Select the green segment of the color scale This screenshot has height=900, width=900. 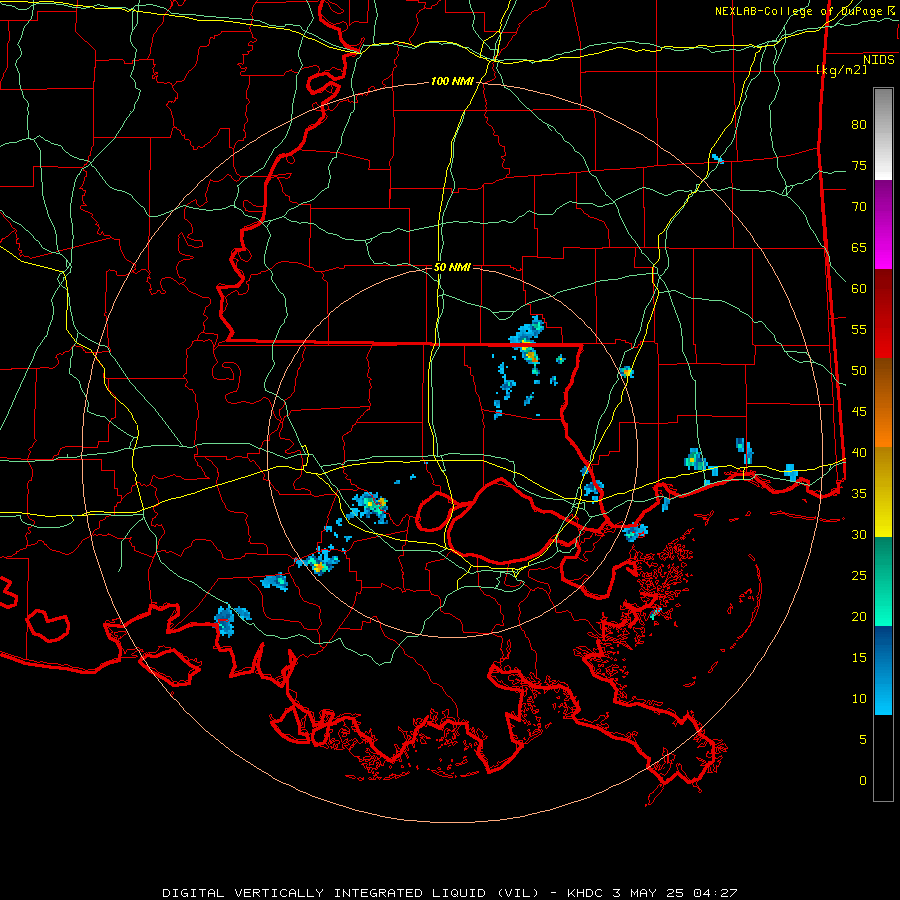click(x=883, y=581)
